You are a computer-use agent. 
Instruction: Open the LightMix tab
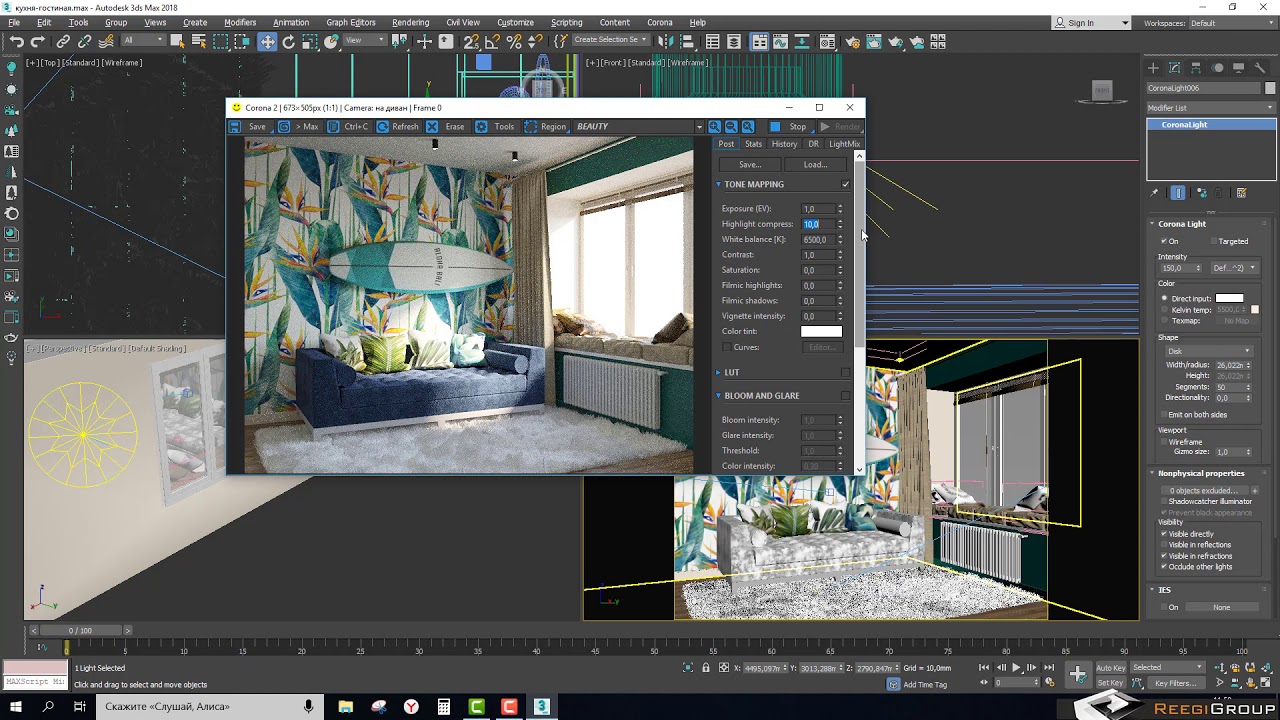pos(844,144)
